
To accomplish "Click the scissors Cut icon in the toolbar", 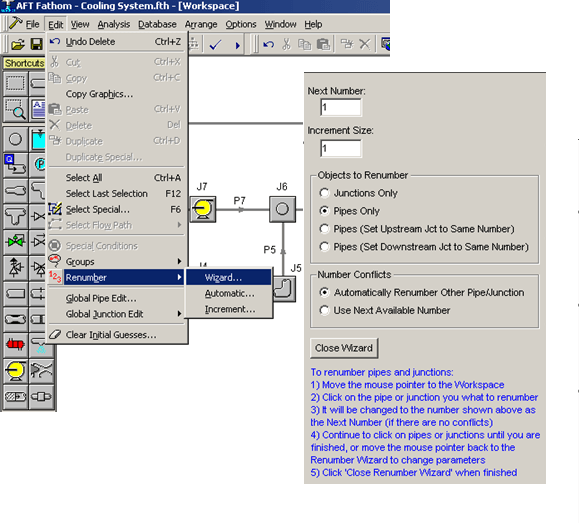I will pyautogui.click(x=286, y=44).
